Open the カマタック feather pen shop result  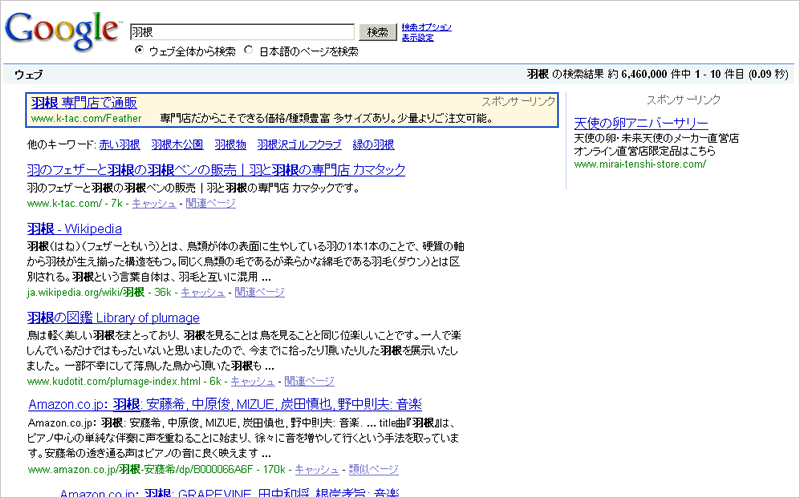click(x=216, y=170)
